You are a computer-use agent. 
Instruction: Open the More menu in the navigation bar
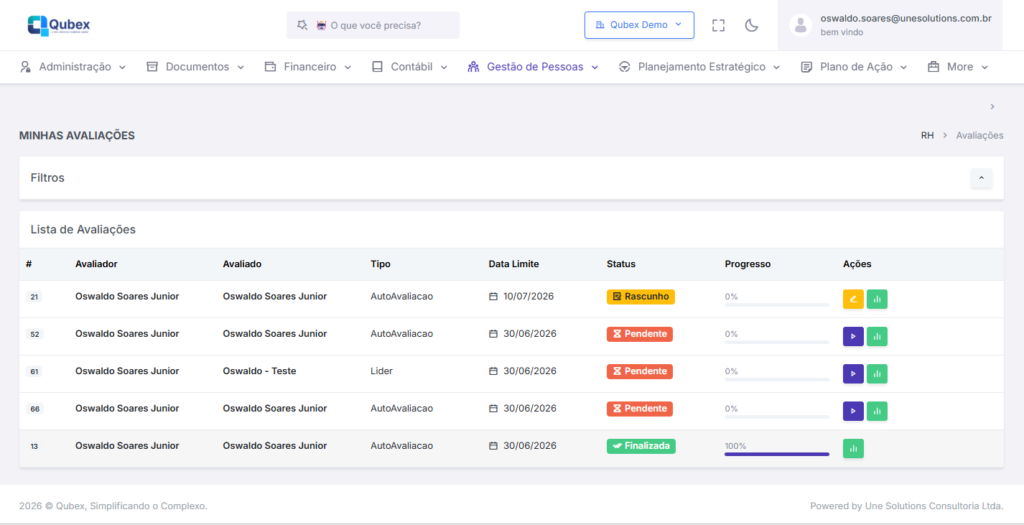(958, 67)
